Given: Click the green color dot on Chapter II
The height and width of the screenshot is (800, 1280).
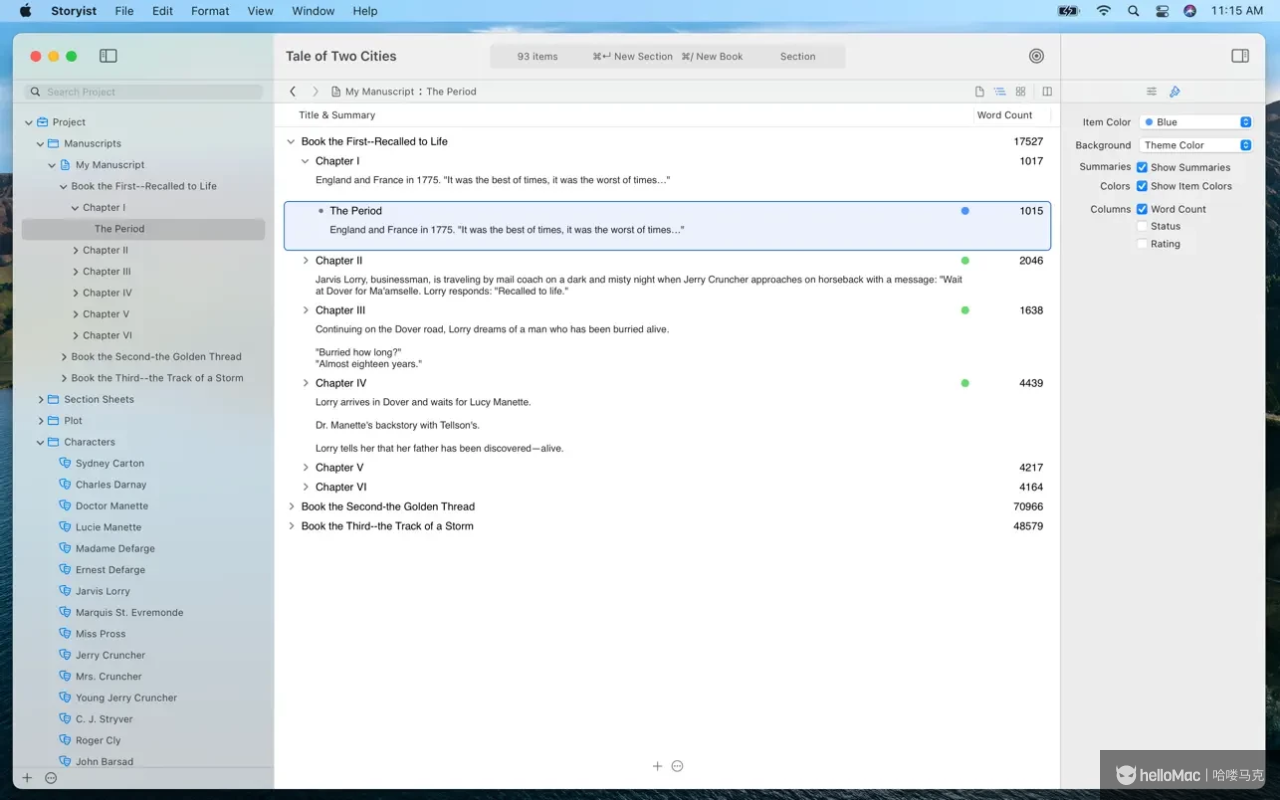Looking at the screenshot, I should coord(965,260).
